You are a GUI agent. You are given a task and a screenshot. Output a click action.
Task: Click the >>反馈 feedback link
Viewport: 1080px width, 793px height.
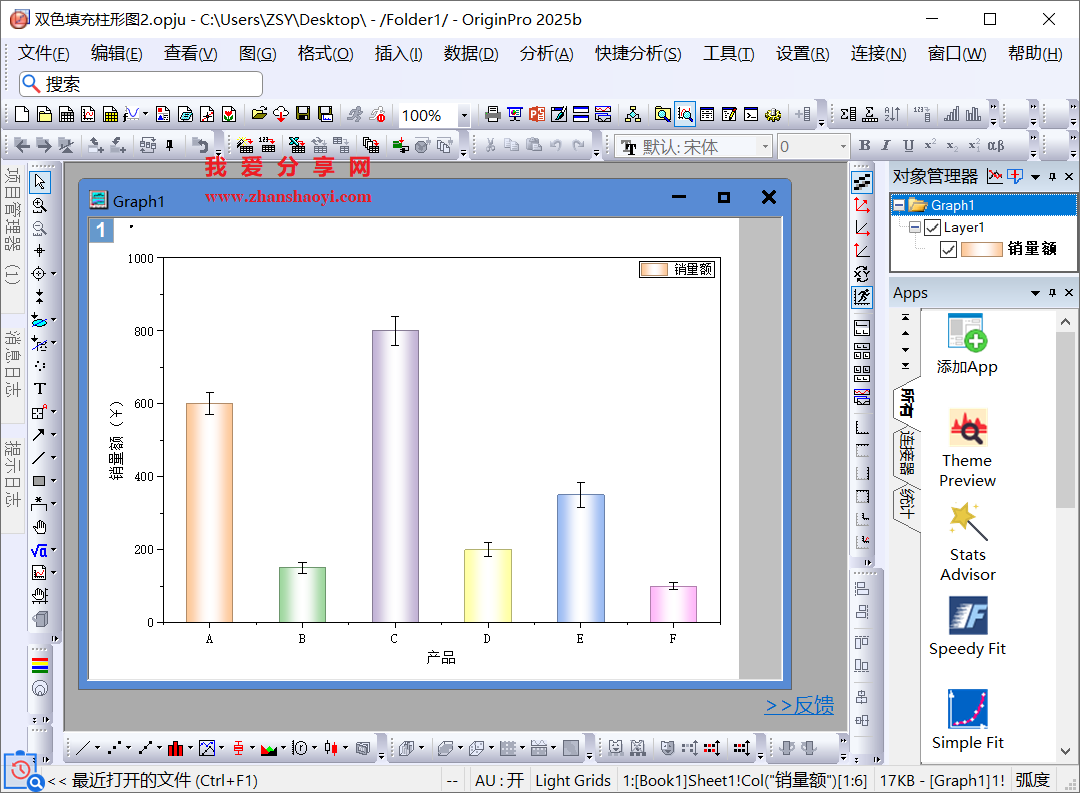(x=799, y=706)
